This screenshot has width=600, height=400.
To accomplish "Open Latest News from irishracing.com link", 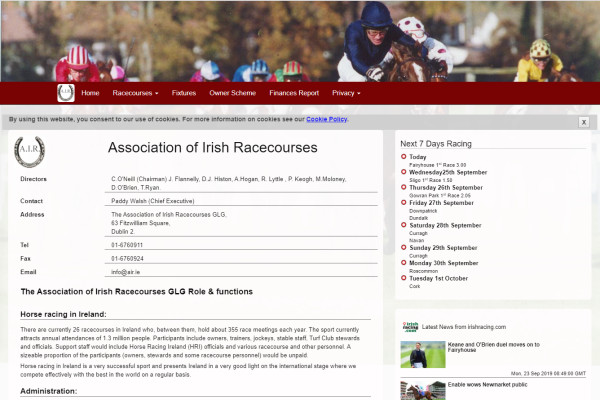I will pyautogui.click(x=464, y=327).
